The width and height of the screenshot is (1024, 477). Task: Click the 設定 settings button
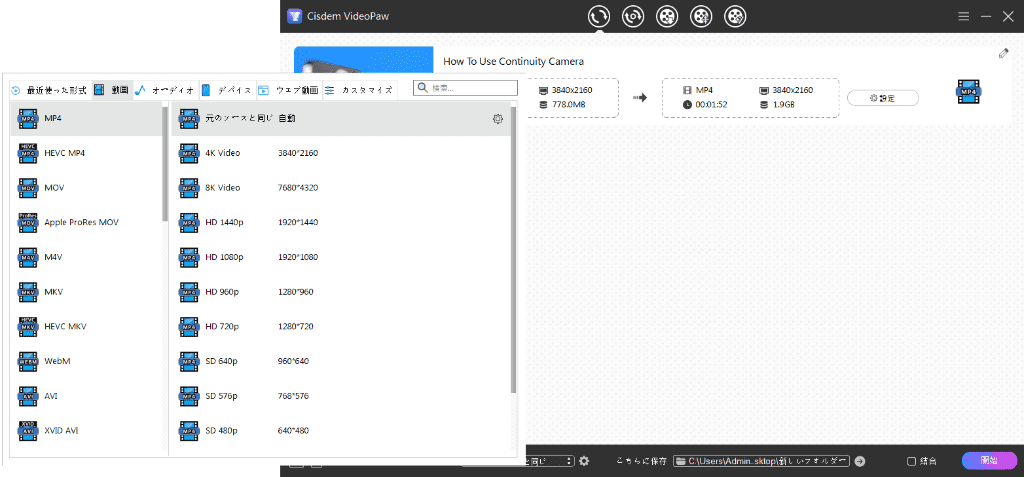pyautogui.click(x=882, y=98)
